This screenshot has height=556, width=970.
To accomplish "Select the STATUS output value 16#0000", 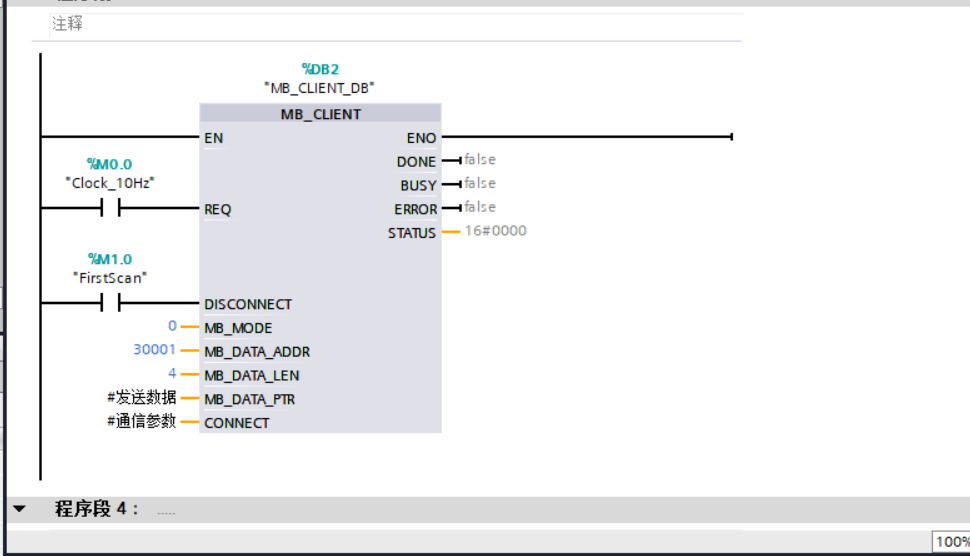I will [x=495, y=231].
